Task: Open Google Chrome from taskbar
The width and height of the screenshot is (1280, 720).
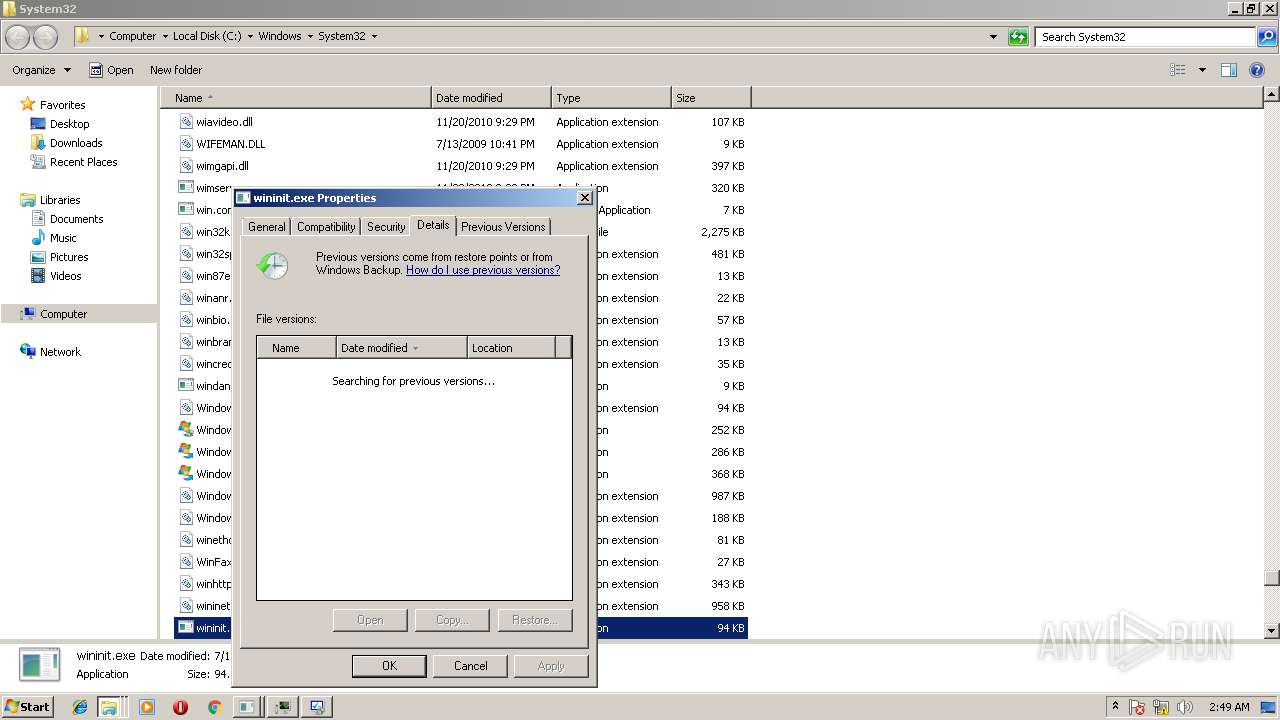Action: (x=213, y=707)
